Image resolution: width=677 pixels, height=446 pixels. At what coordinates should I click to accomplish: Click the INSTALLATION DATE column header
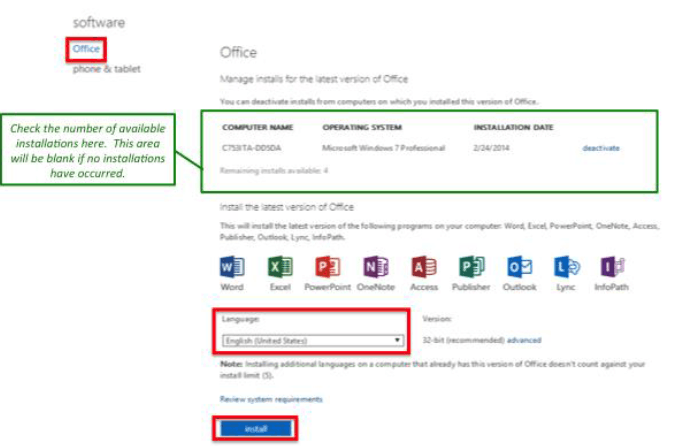[513, 127]
